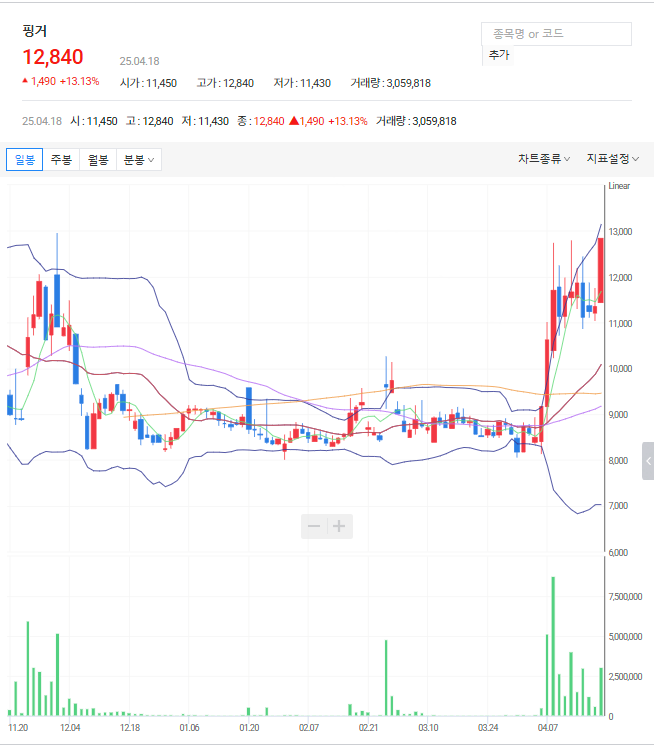
Task: Click the 7,500,000 volume axis label
Action: 625,597
